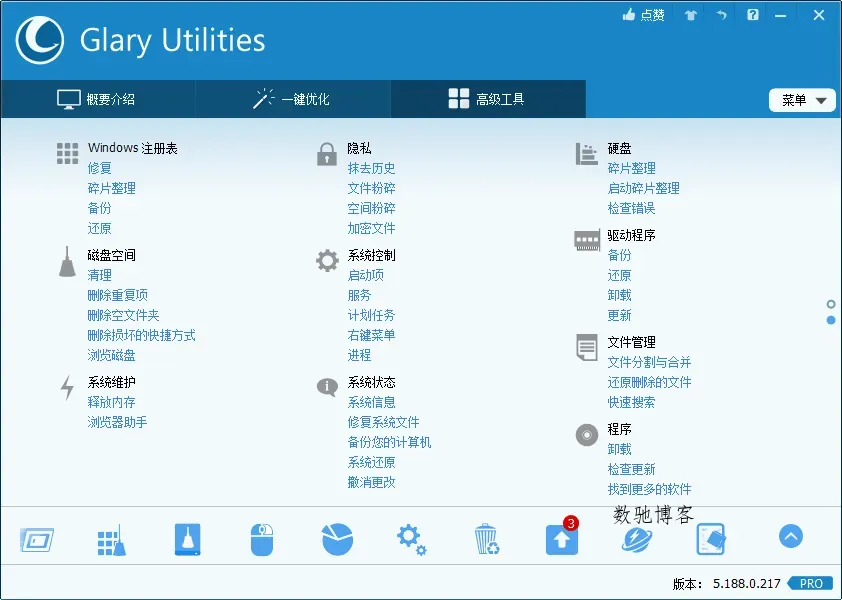Open the 菜单 dropdown
Viewport: 842px width, 600px height.
802,100
